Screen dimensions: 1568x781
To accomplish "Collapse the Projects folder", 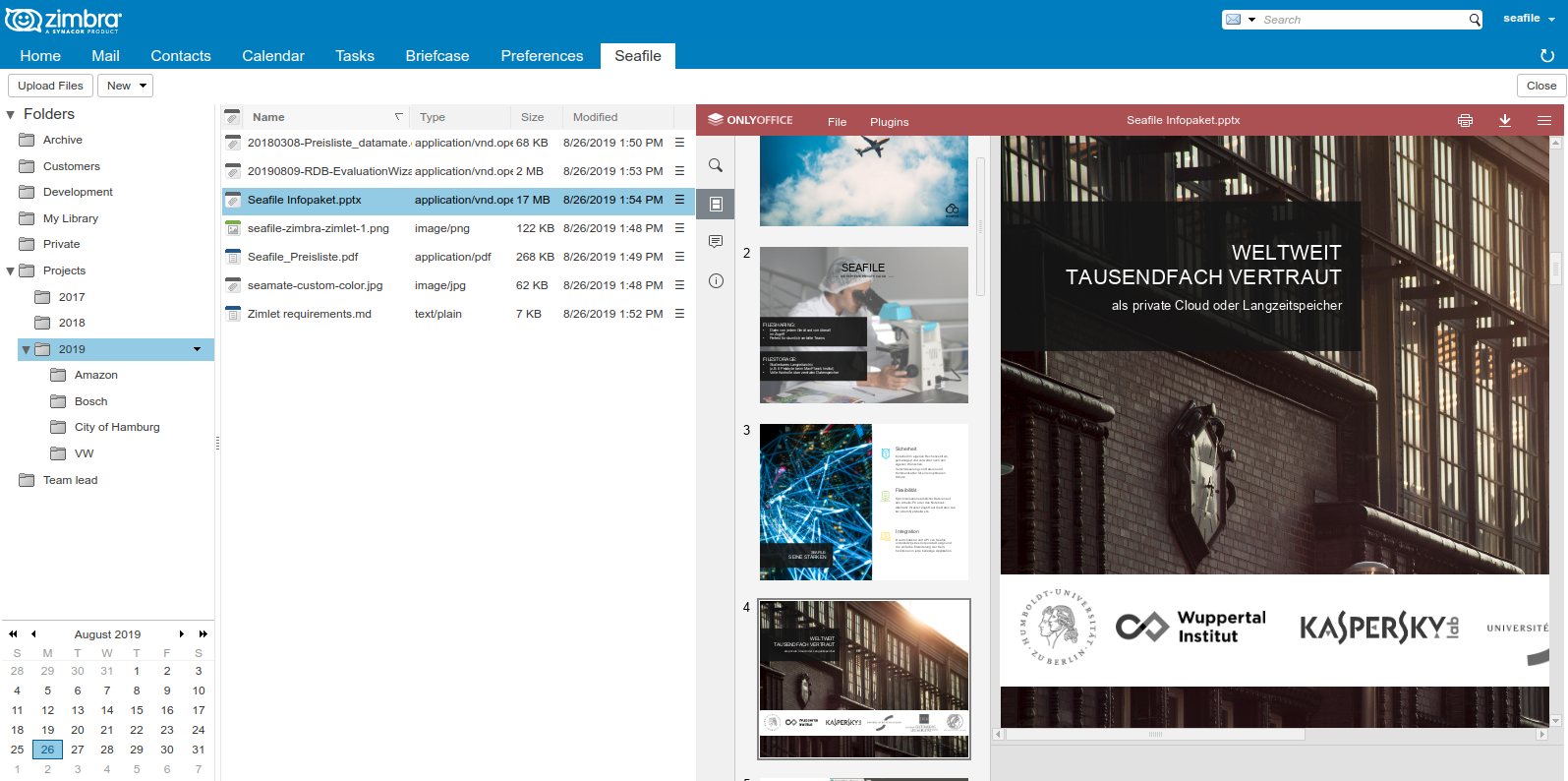I will tap(11, 271).
